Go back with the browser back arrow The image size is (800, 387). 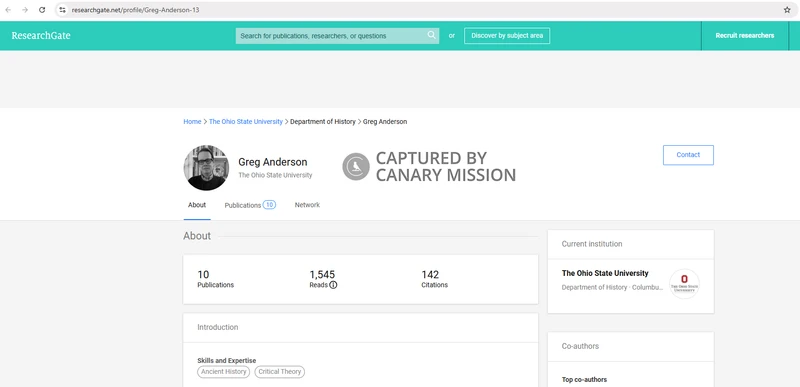pyautogui.click(x=8, y=10)
